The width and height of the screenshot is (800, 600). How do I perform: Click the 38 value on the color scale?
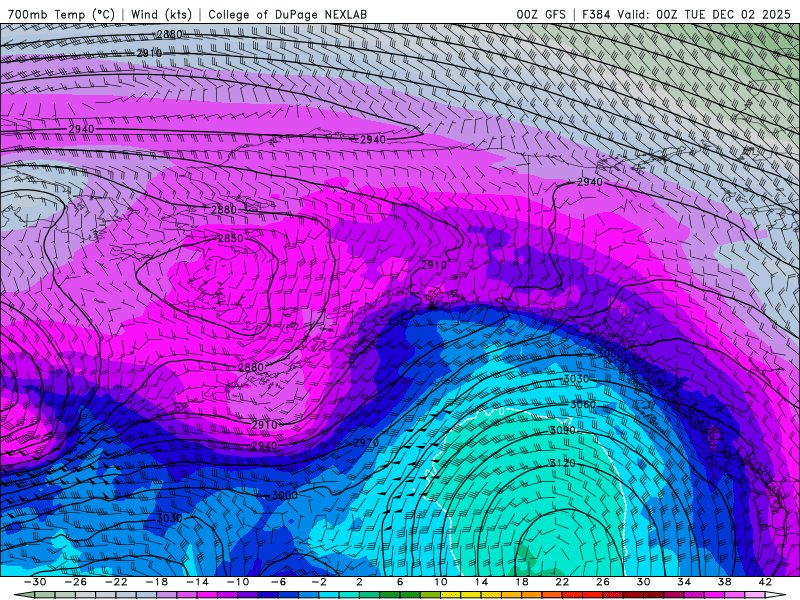click(x=724, y=582)
